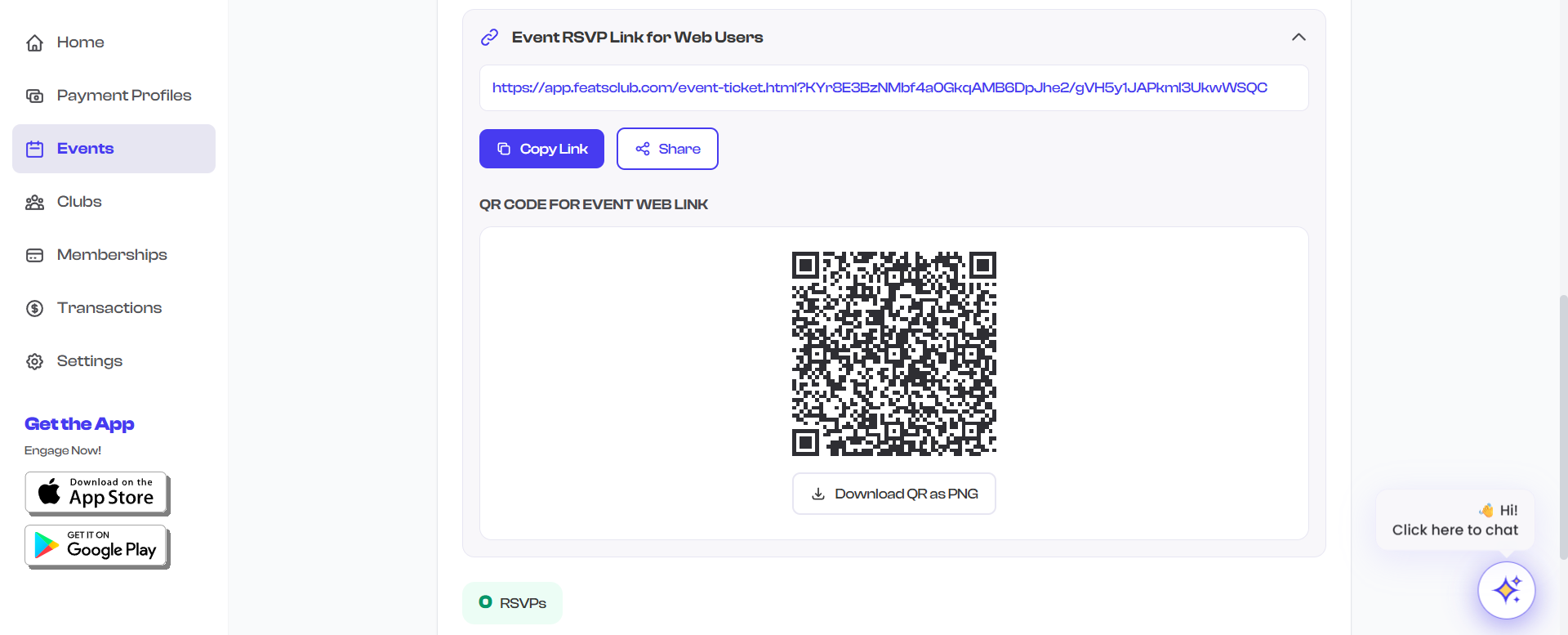Open the Transactions page
1568x635 pixels.
114,308
